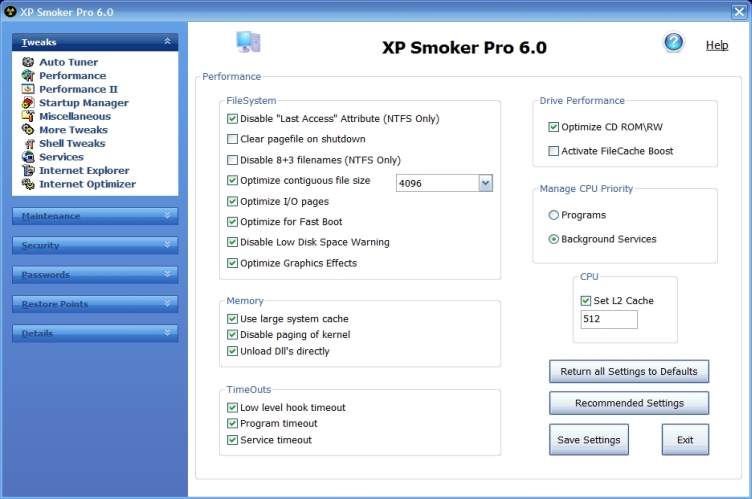Screen dimensions: 752x499
Task: Click the Internet Optimizer icon
Action: click(28, 184)
